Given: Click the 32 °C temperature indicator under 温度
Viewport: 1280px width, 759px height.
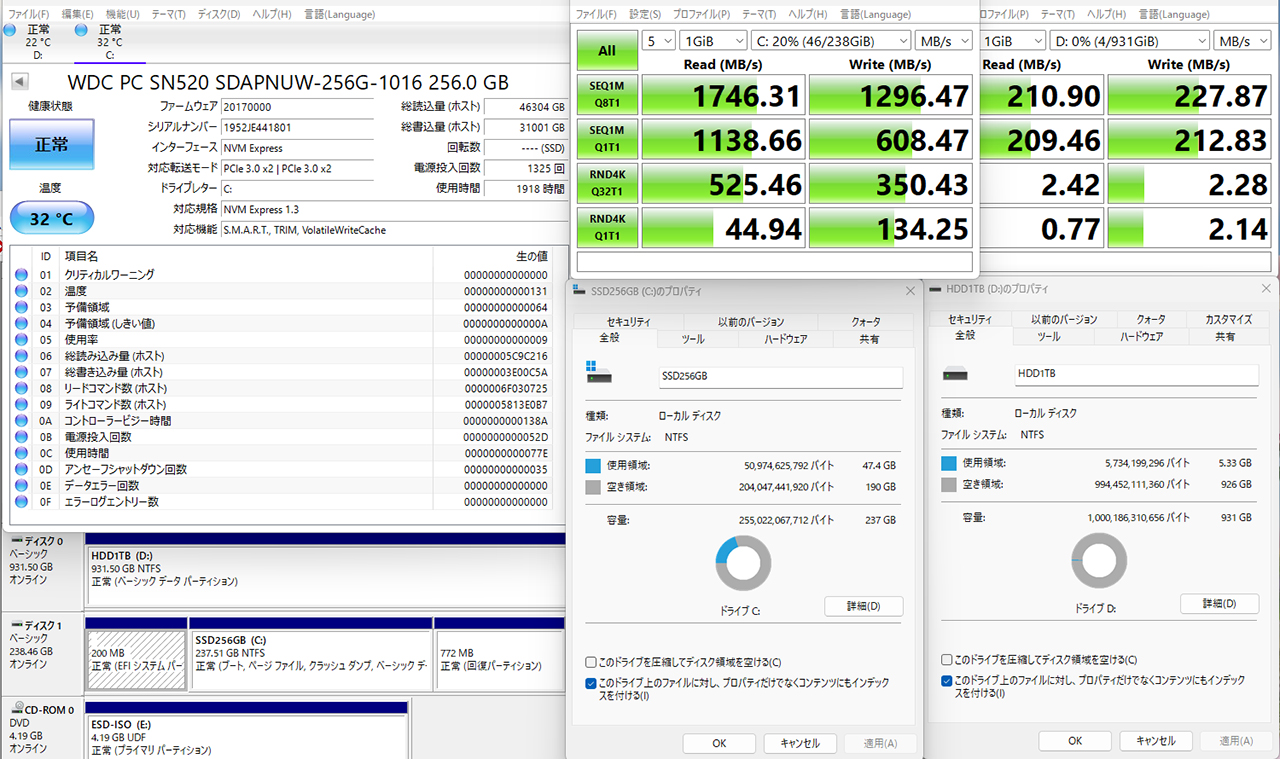Looking at the screenshot, I should [x=52, y=218].
